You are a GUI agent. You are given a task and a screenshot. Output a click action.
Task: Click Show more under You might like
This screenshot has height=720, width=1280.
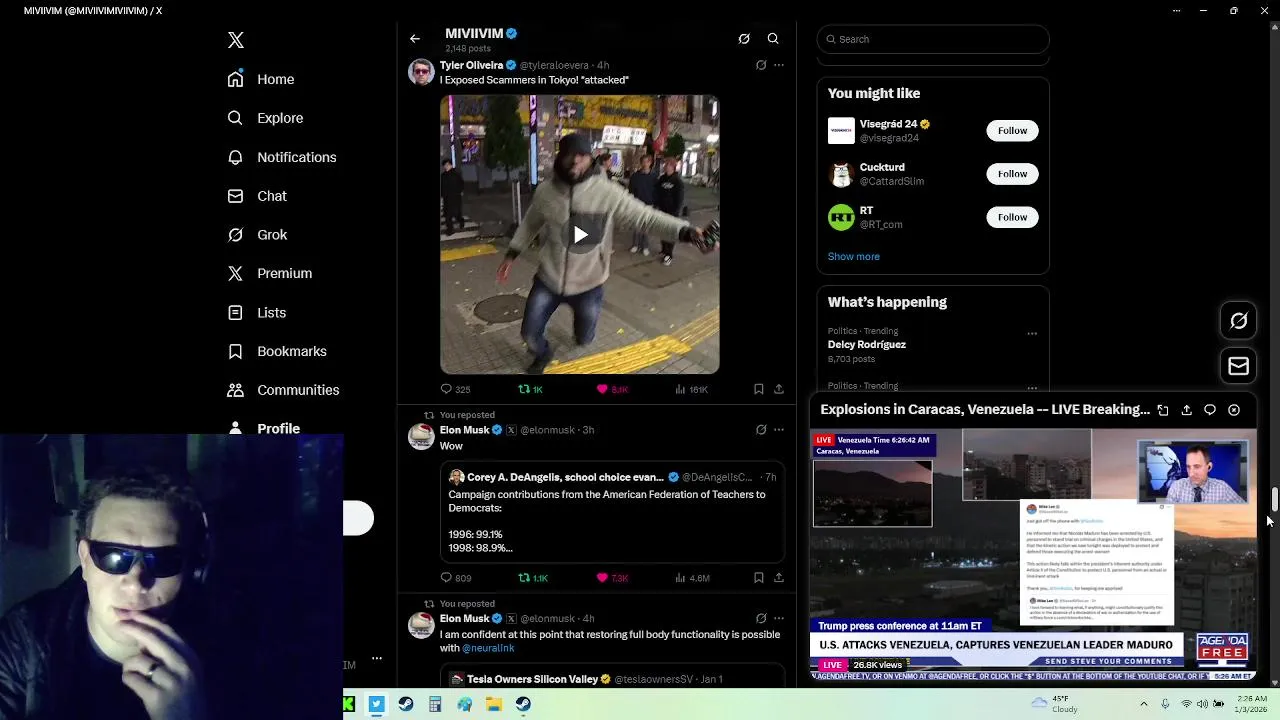854,257
